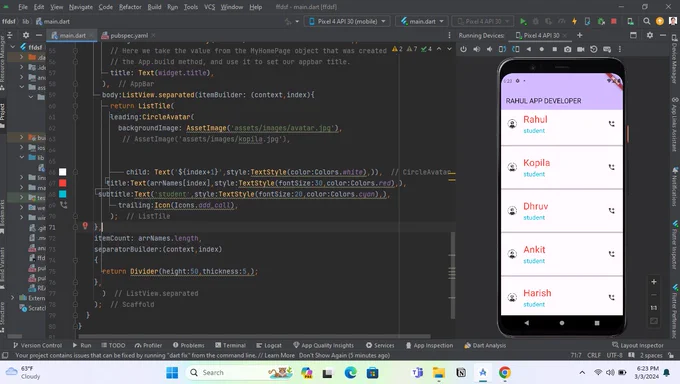Click the emulator power button icon
This screenshot has width=680, height=384.
[463, 49]
